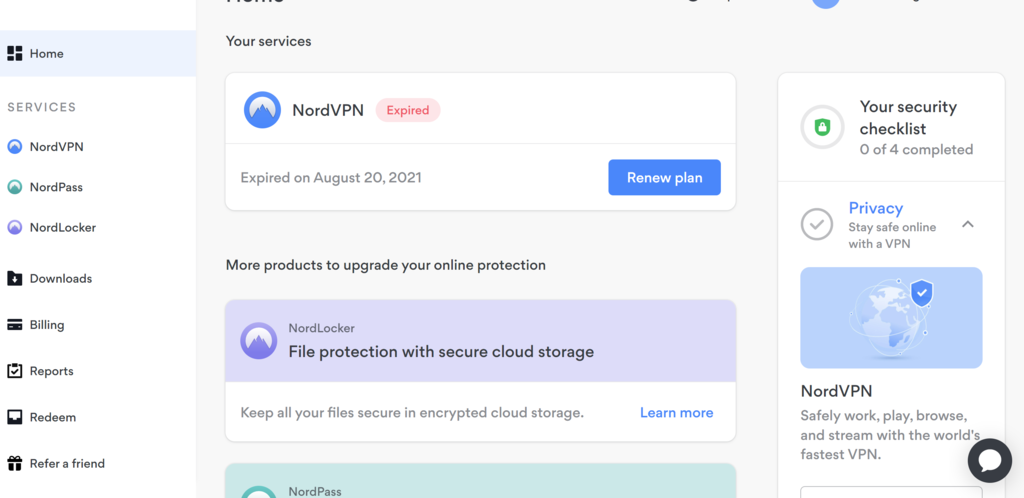This screenshot has height=498, width=1024.
Task: Click the green lock security checklist icon
Action: point(822,127)
